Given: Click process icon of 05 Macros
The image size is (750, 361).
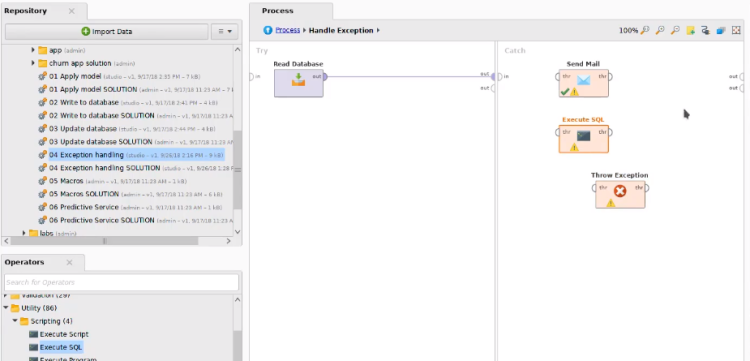Looking at the screenshot, I should [x=43, y=181].
